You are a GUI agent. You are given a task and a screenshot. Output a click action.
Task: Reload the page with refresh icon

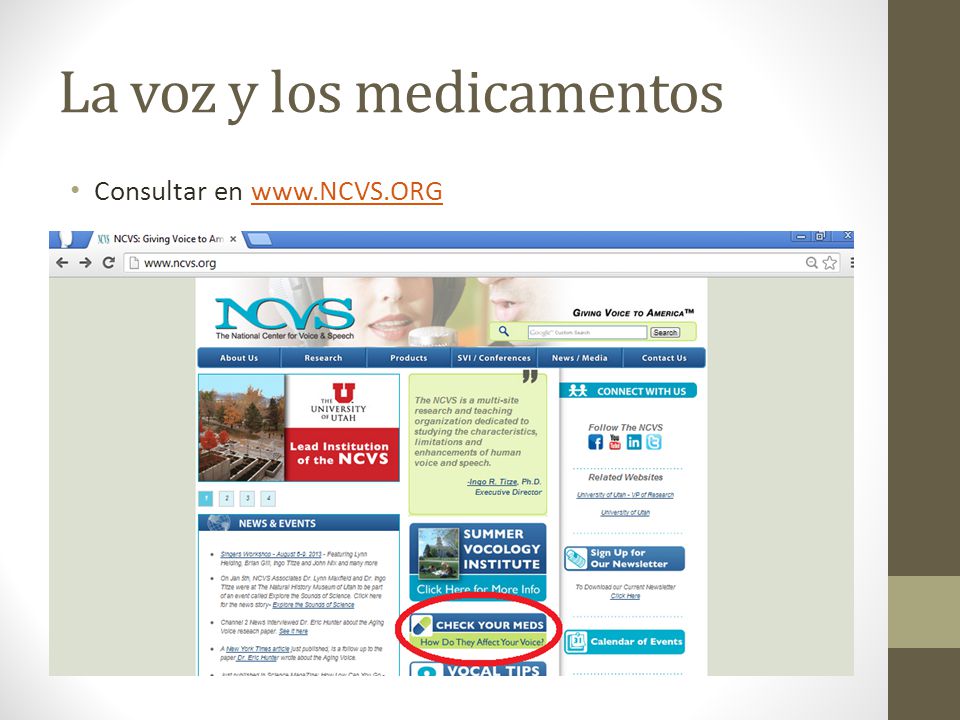pyautogui.click(x=108, y=263)
